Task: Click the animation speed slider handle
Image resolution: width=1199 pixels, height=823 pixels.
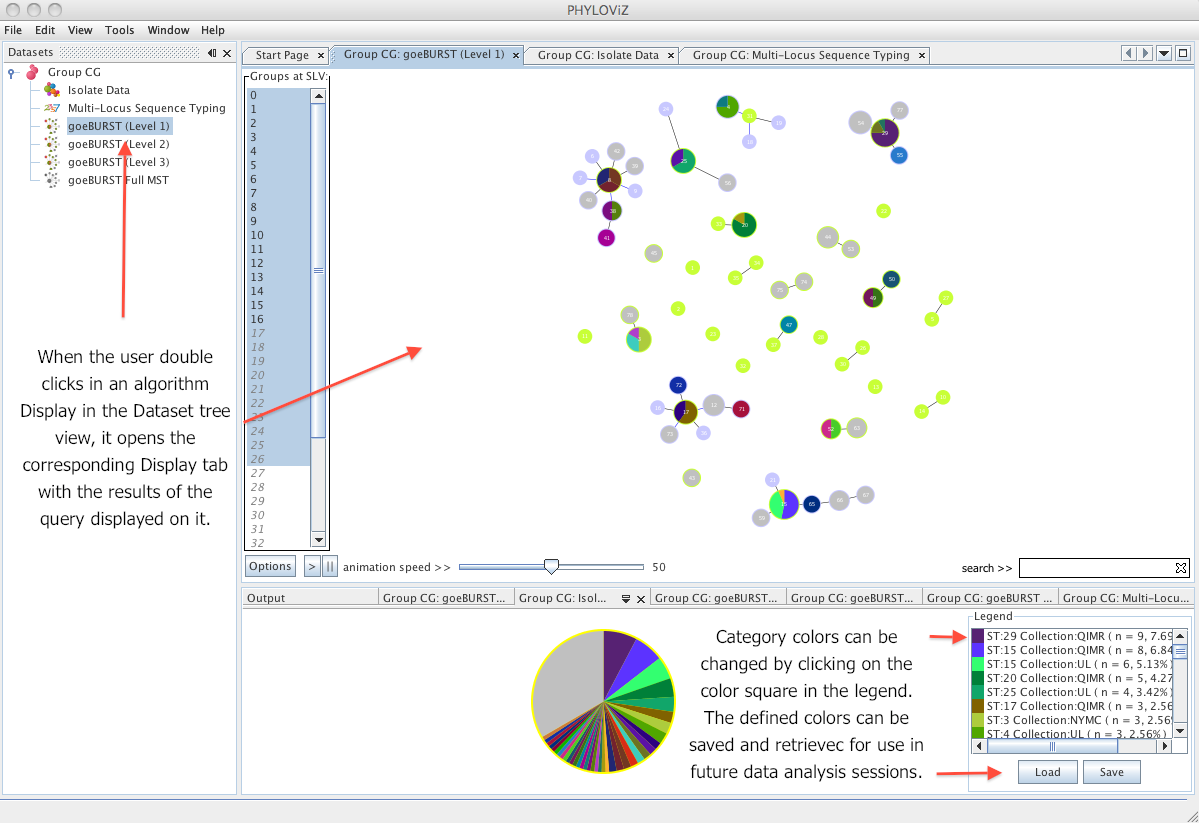Action: pyautogui.click(x=551, y=566)
